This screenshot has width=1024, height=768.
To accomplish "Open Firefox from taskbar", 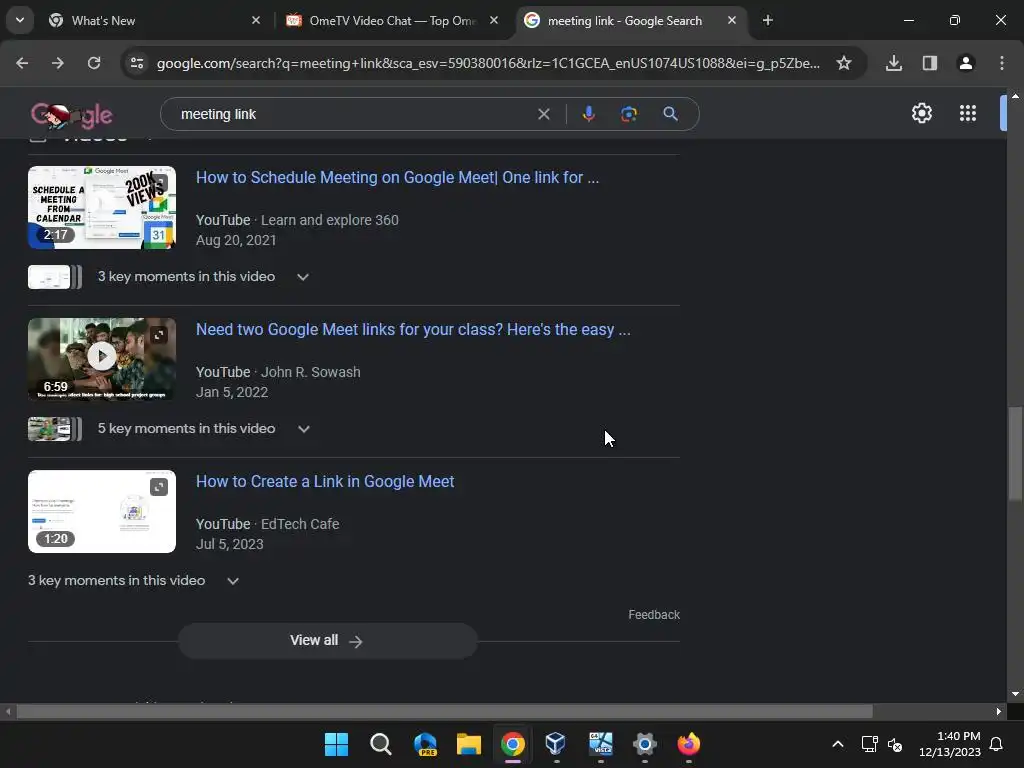I will coord(688,744).
